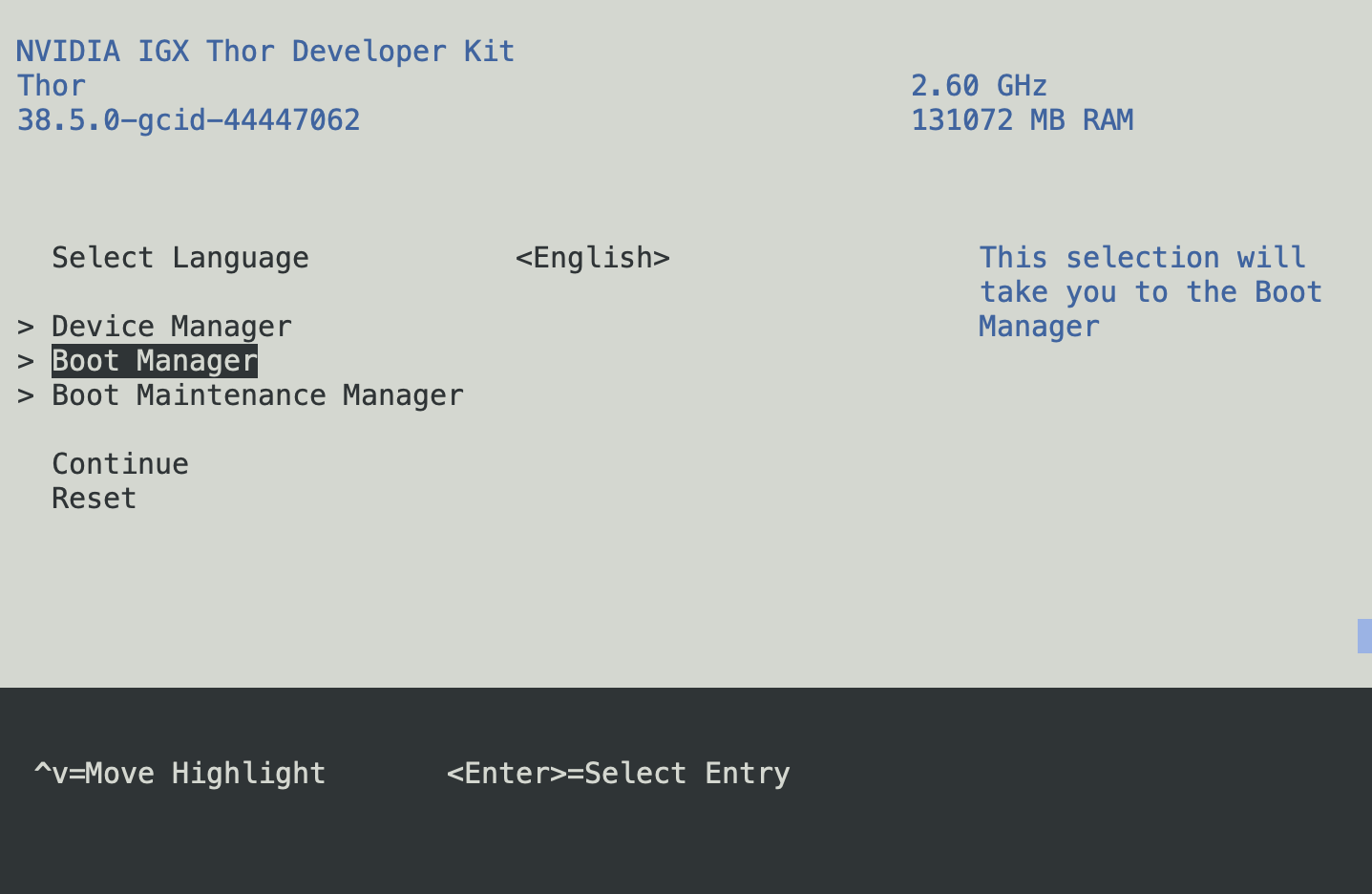1372x894 pixels.
Task: Select Reset to restart the system
Action: [x=94, y=498]
